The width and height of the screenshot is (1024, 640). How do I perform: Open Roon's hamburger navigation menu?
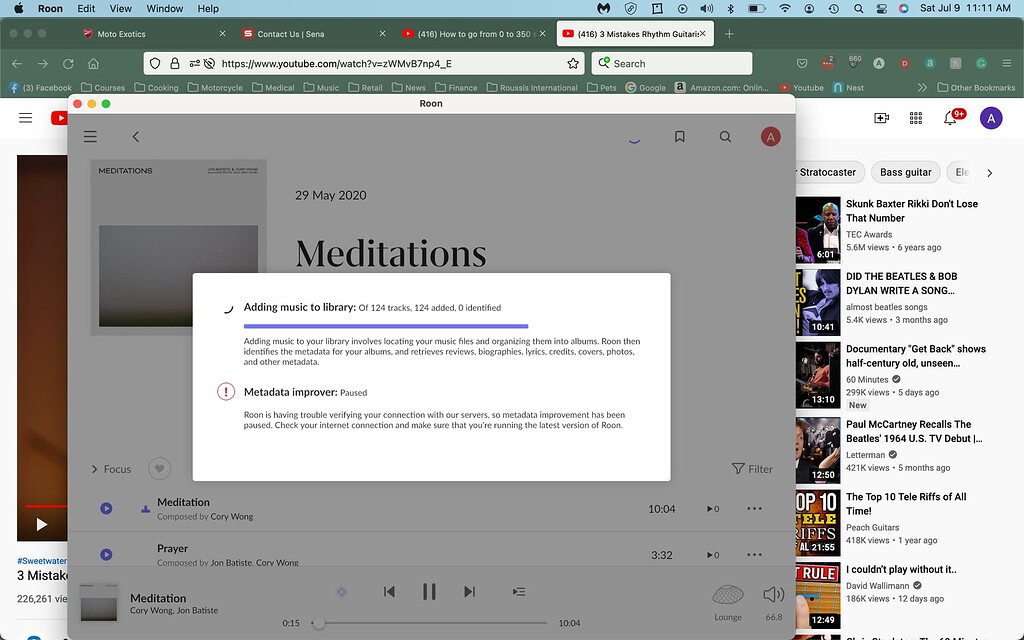[90, 136]
